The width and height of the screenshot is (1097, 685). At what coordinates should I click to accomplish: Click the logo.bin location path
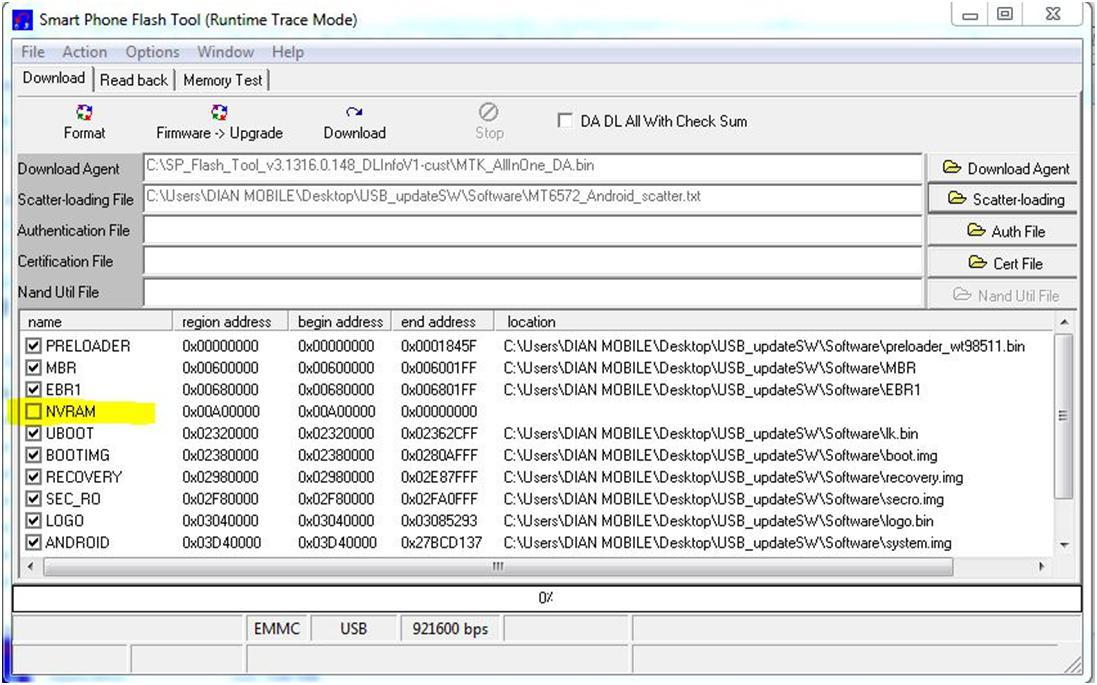click(x=719, y=521)
